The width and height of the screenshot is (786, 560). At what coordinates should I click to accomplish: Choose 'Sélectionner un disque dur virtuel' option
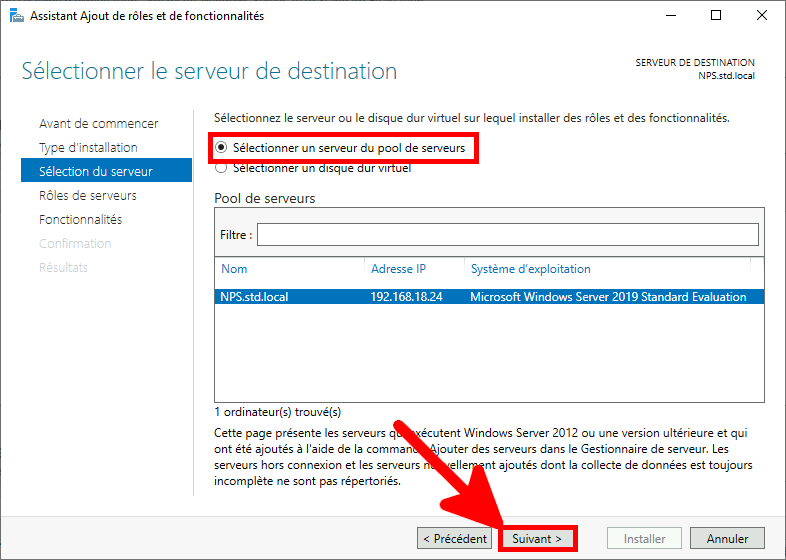[x=221, y=168]
